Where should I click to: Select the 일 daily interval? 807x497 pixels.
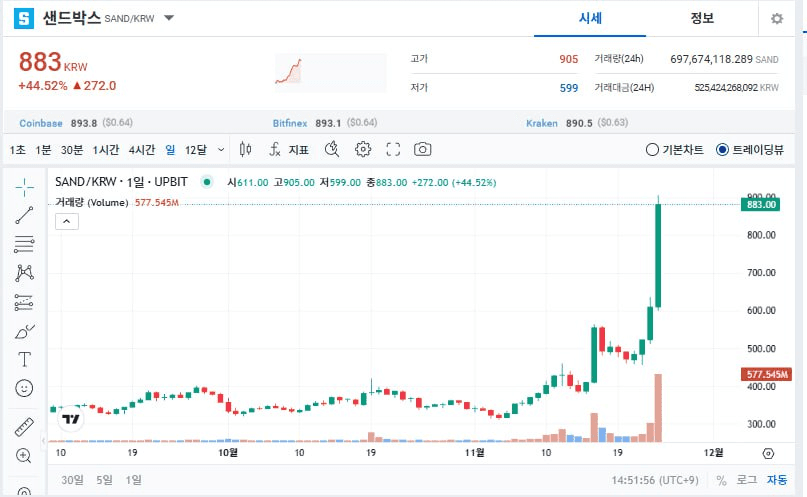170,150
